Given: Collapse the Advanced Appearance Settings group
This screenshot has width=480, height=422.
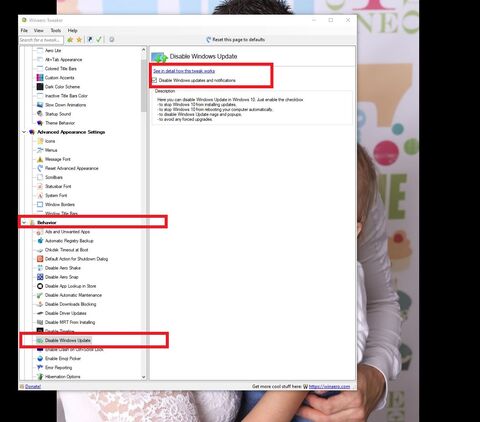Looking at the screenshot, I should (24, 132).
